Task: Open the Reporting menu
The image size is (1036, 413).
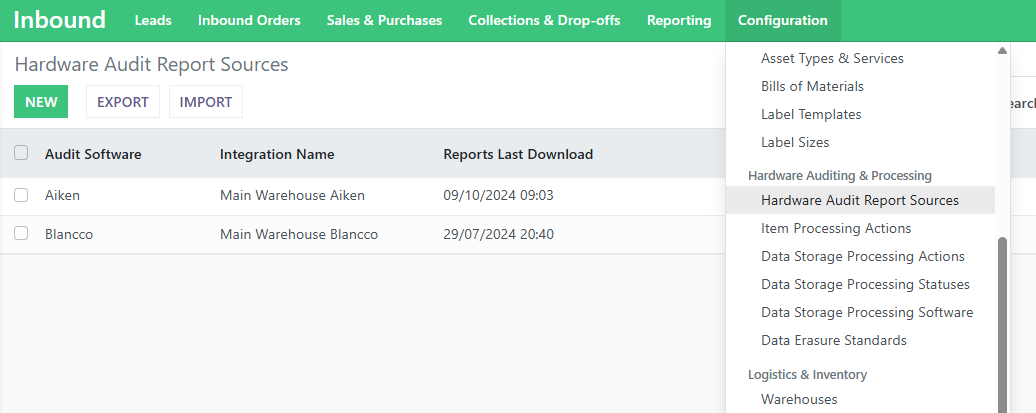Action: point(679,20)
